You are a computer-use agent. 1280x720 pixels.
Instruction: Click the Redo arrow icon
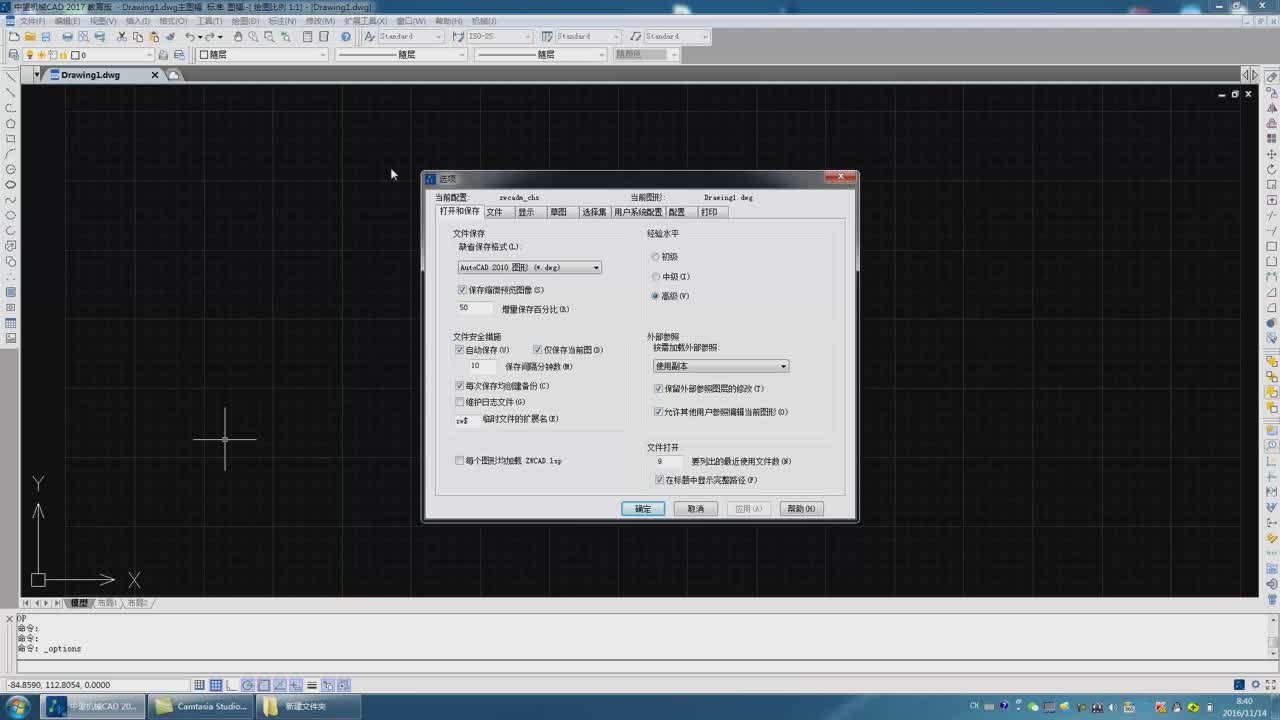(x=211, y=37)
